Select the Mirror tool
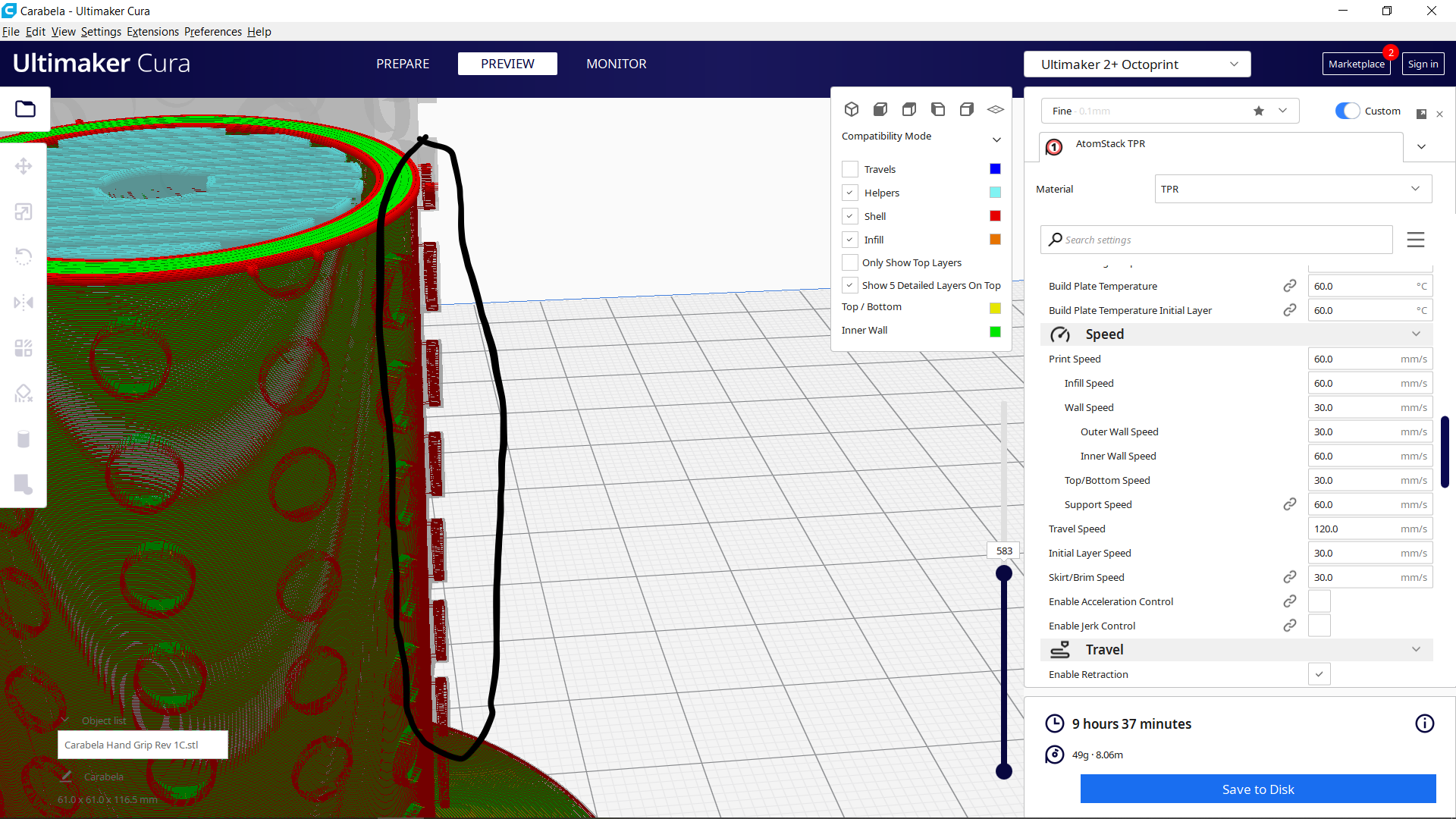This screenshot has height=819, width=1456. 24,303
